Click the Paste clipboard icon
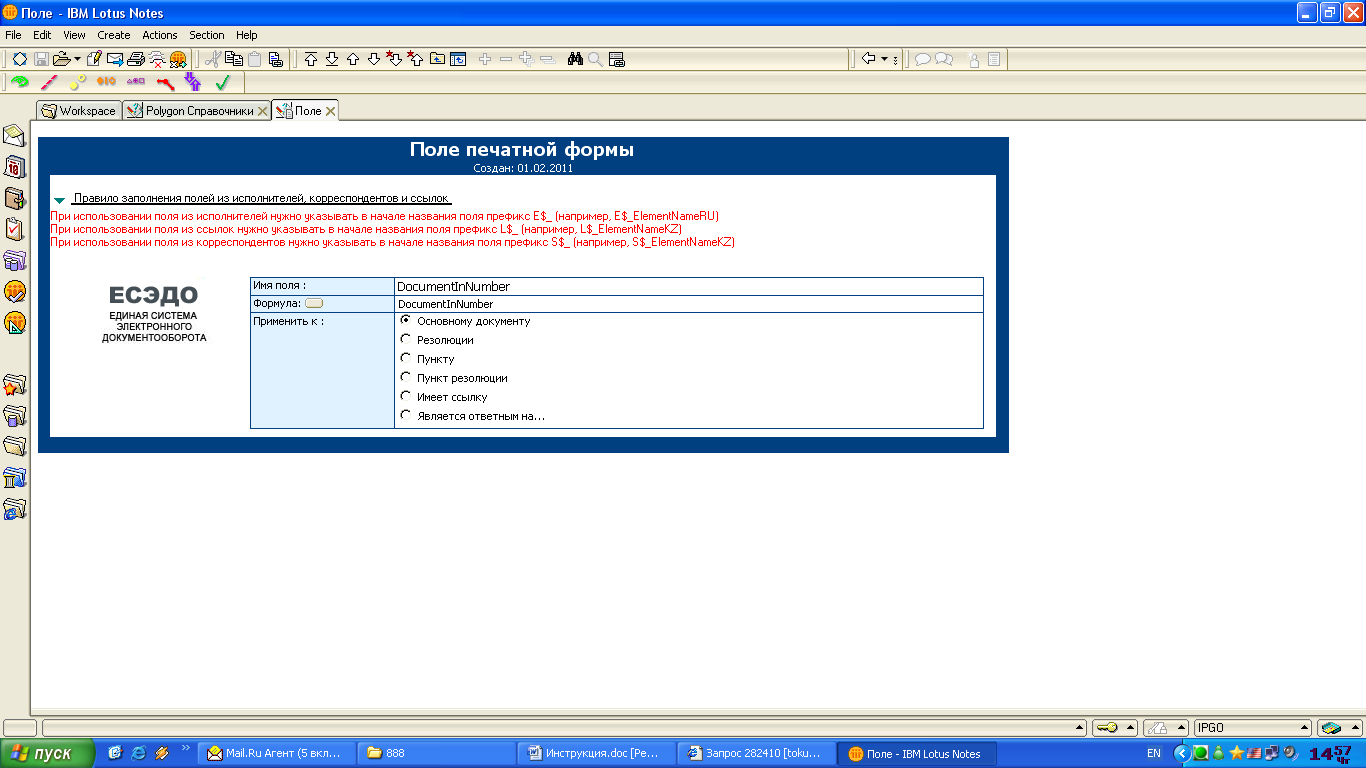This screenshot has width=1366, height=768. click(x=254, y=59)
